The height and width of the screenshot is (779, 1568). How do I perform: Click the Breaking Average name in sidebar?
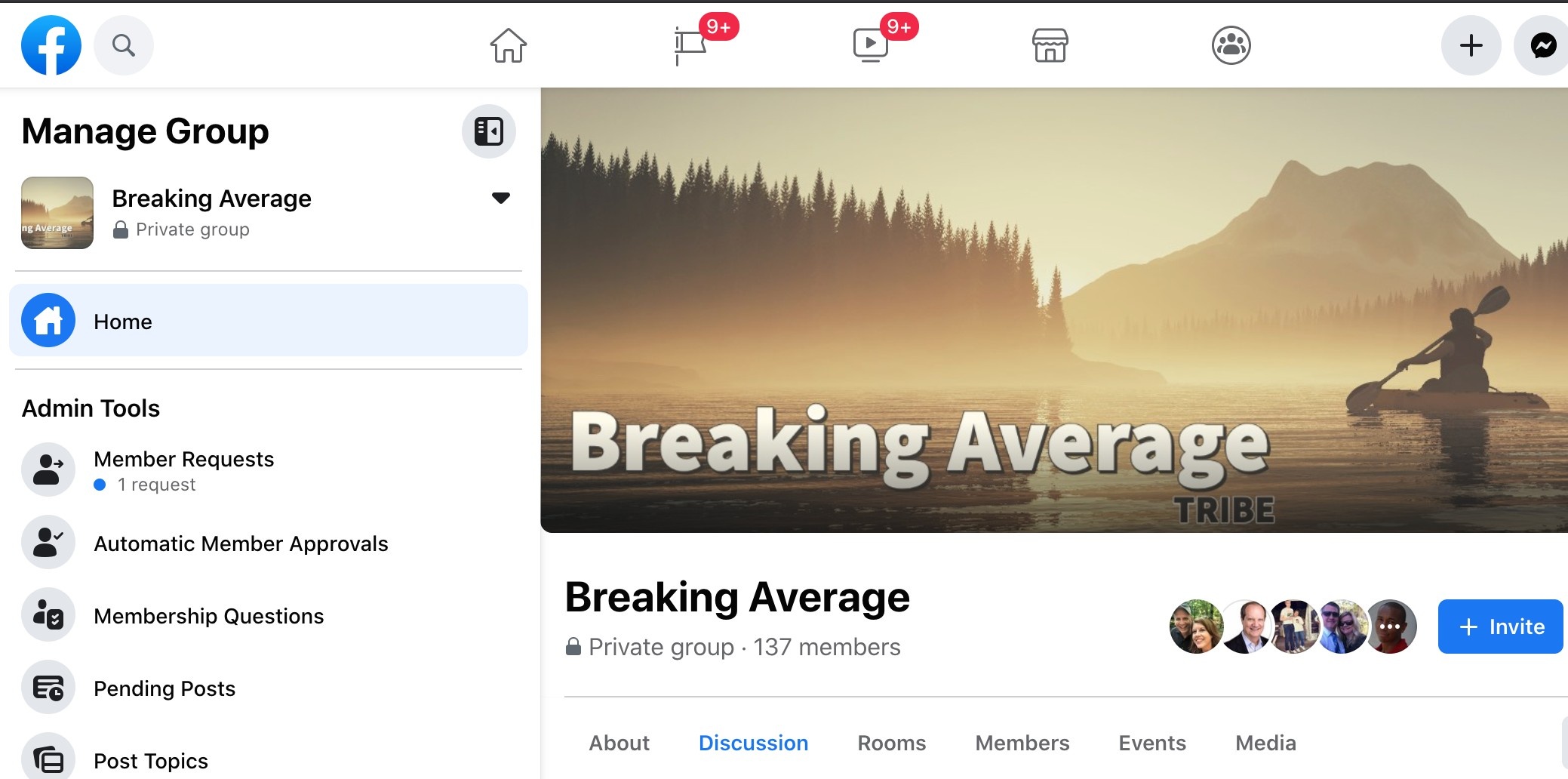[x=211, y=199]
